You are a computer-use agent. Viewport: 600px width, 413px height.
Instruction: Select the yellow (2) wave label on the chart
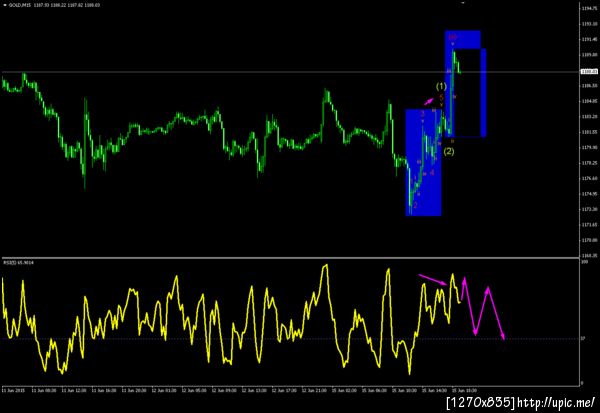pyautogui.click(x=449, y=151)
